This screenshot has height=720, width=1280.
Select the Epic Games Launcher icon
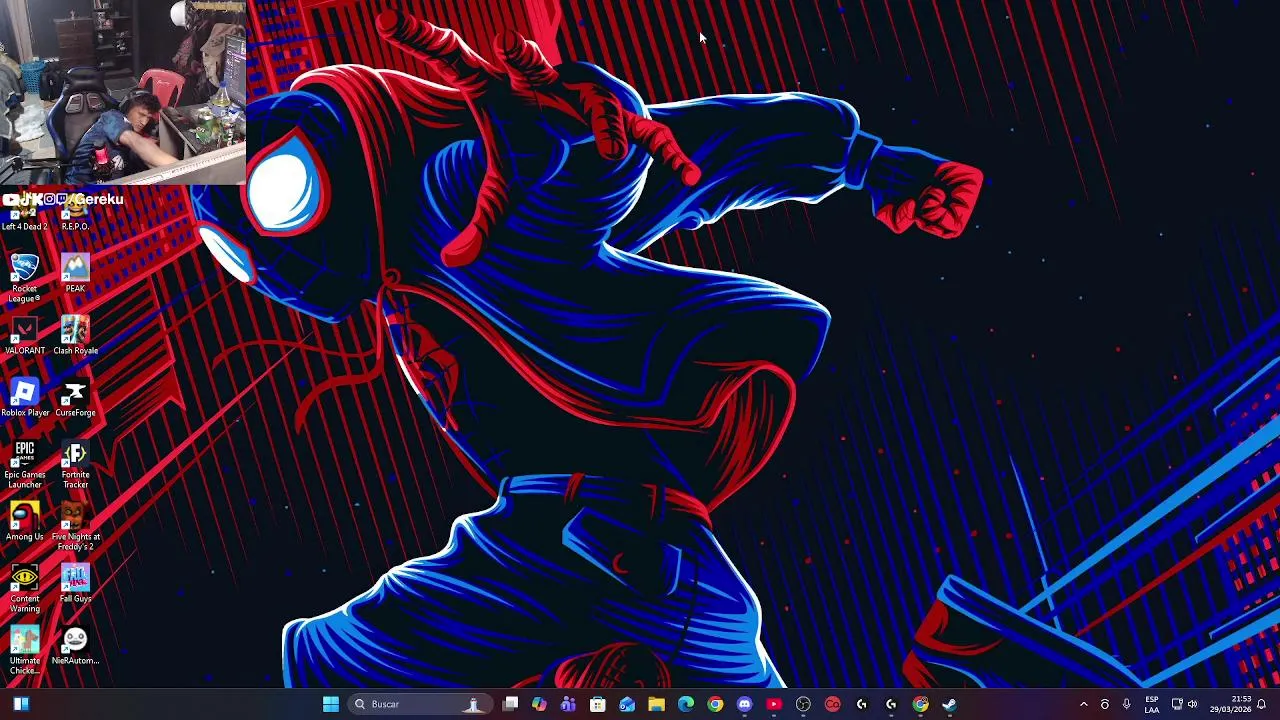[x=24, y=464]
